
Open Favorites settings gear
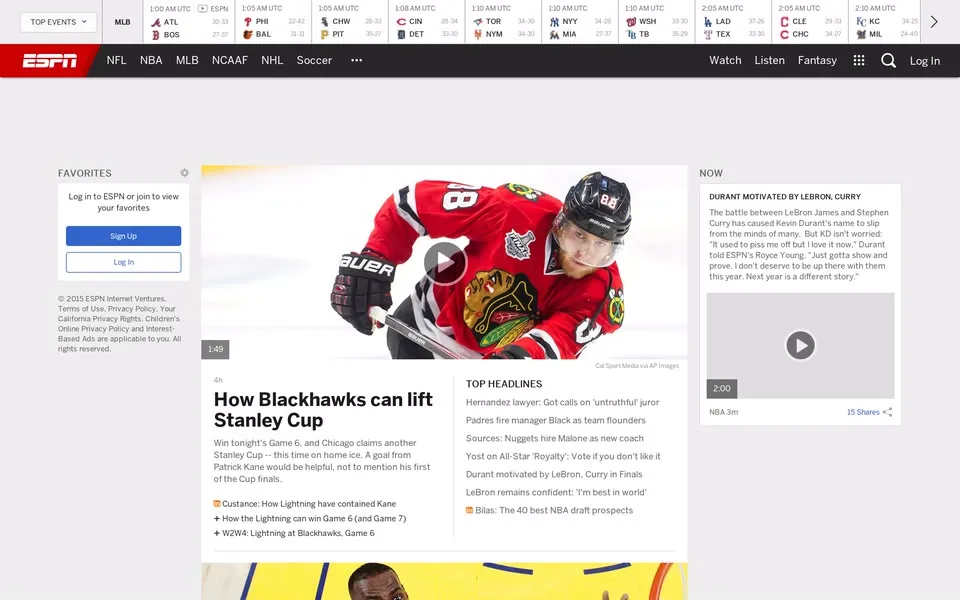click(x=184, y=173)
